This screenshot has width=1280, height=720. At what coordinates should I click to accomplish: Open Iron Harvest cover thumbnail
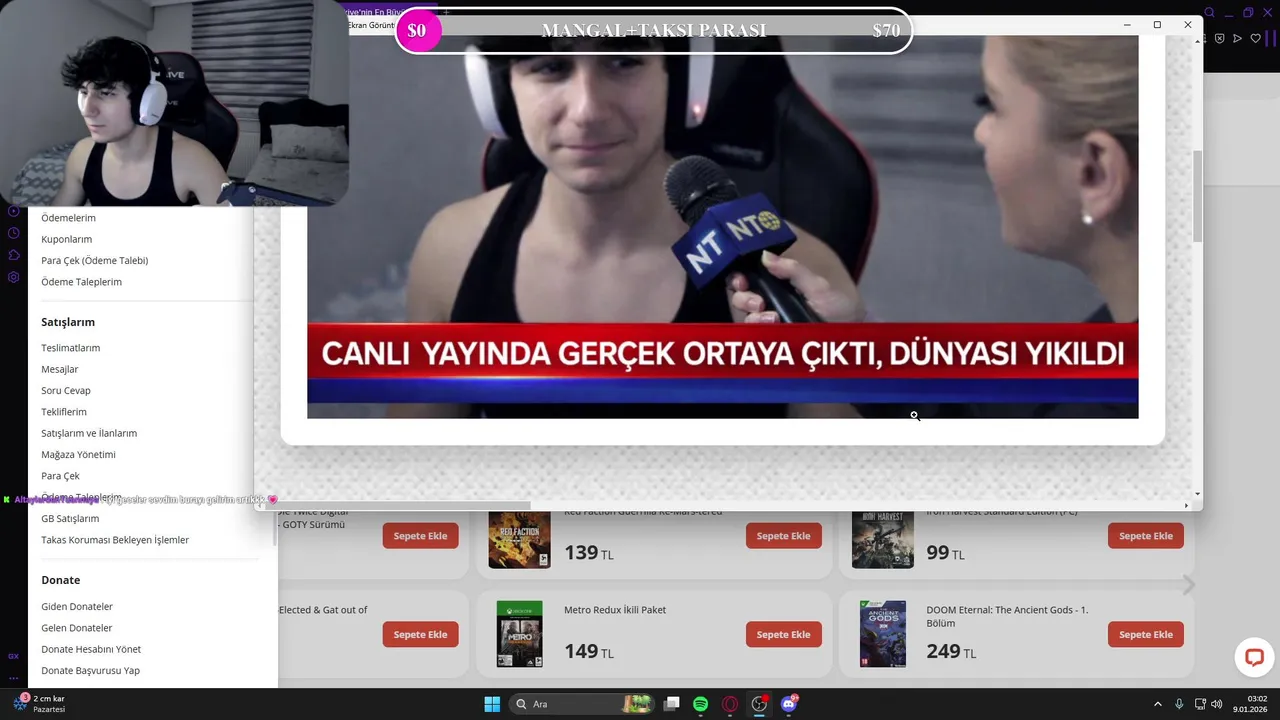(x=883, y=539)
